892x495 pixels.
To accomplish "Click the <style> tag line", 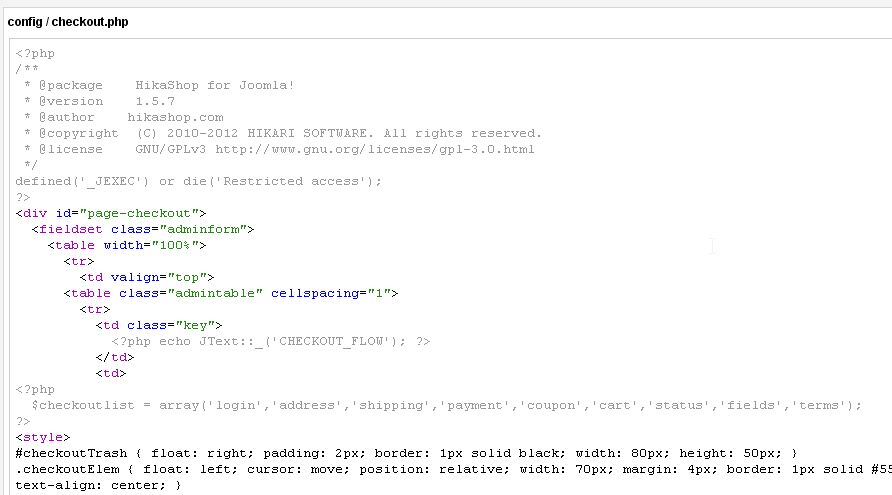I will pyautogui.click(x=43, y=437).
